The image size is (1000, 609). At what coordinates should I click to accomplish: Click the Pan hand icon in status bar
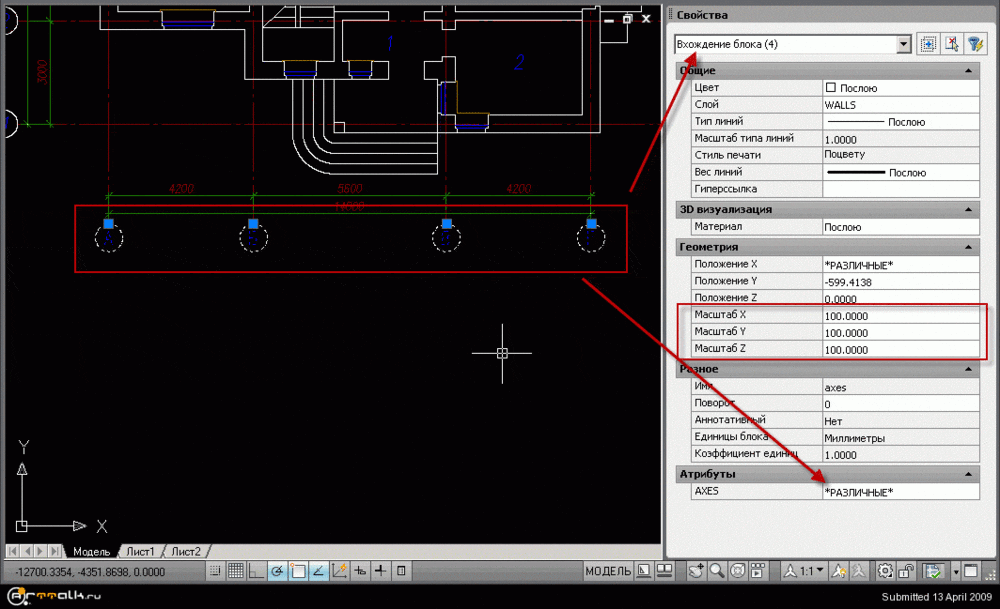pos(696,571)
